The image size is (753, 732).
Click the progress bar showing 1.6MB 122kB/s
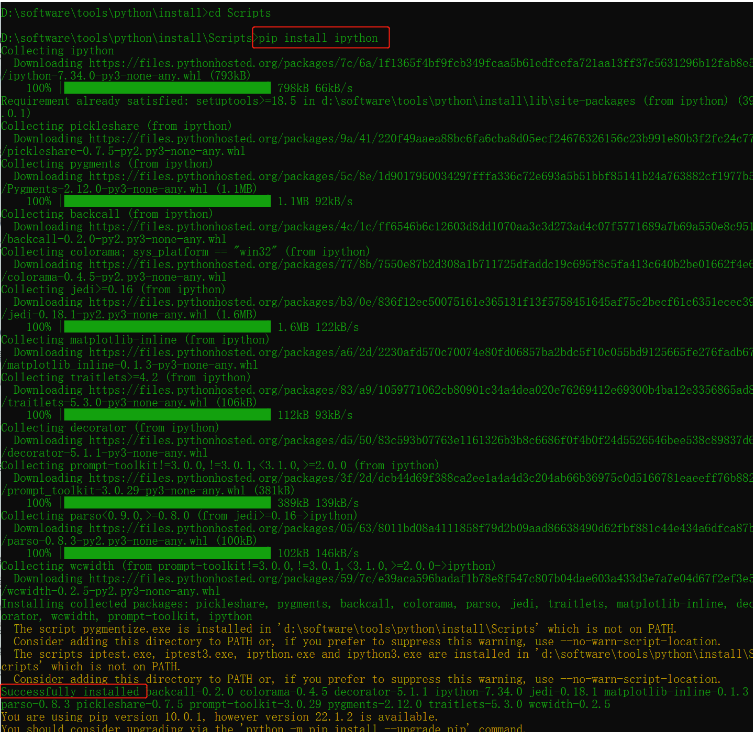167,327
